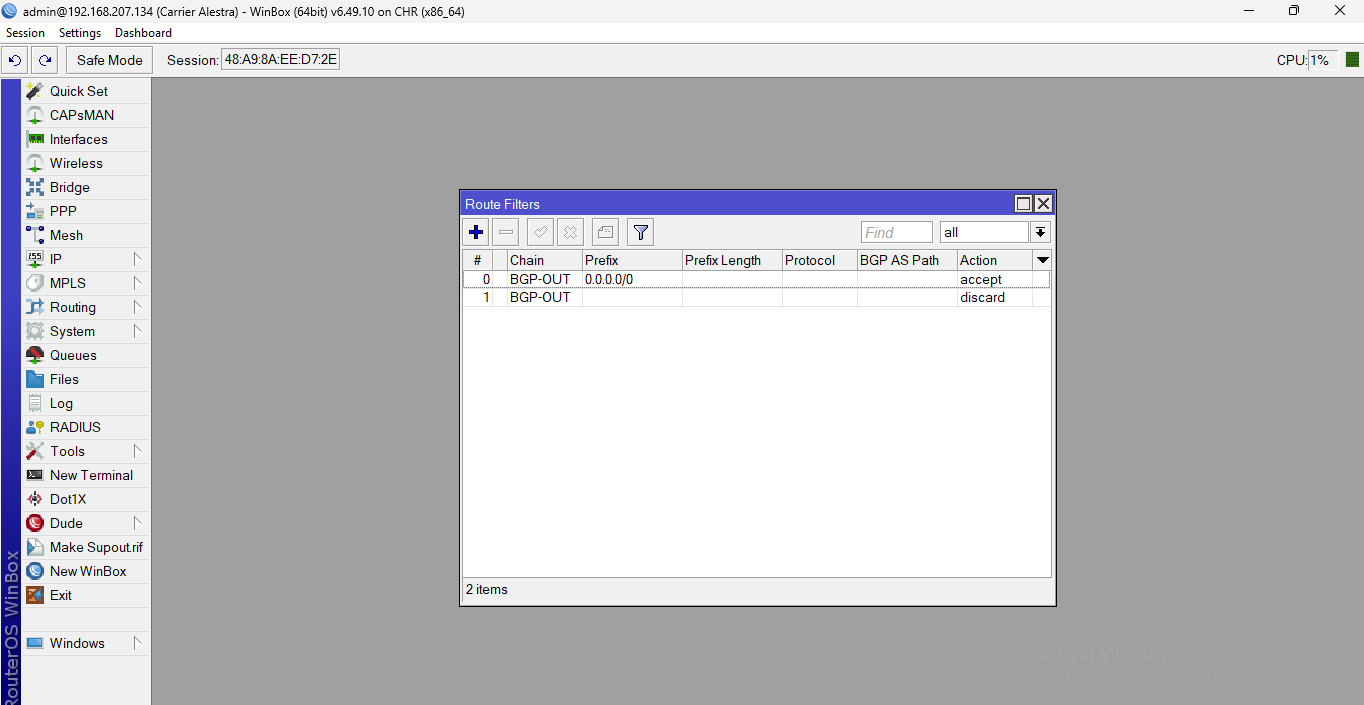
Task: Open the Settings menu
Action: click(x=80, y=33)
